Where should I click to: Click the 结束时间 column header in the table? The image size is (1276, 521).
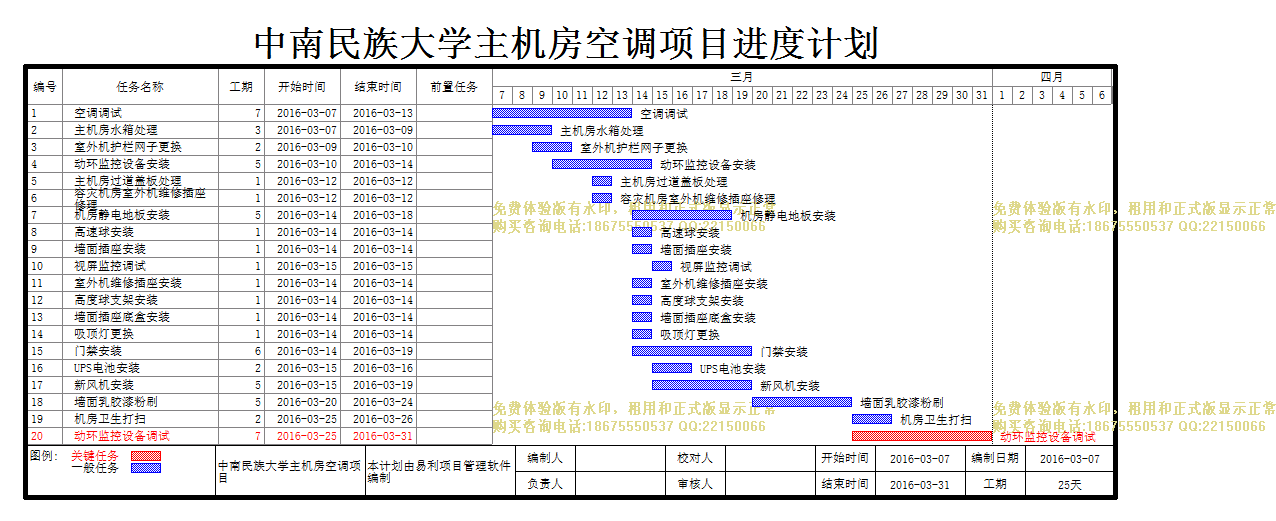378,87
